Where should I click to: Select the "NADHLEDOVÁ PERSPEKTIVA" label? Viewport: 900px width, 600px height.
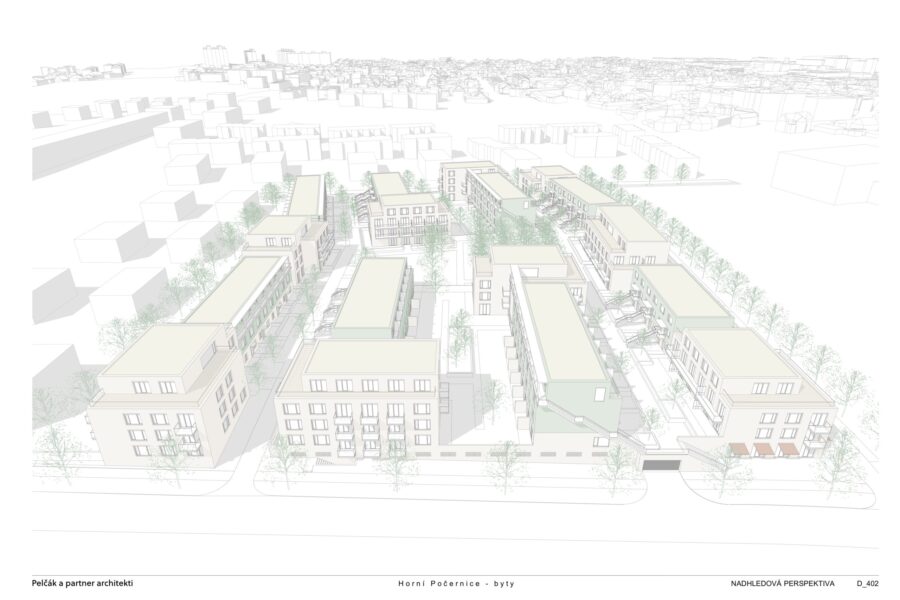click(782, 583)
